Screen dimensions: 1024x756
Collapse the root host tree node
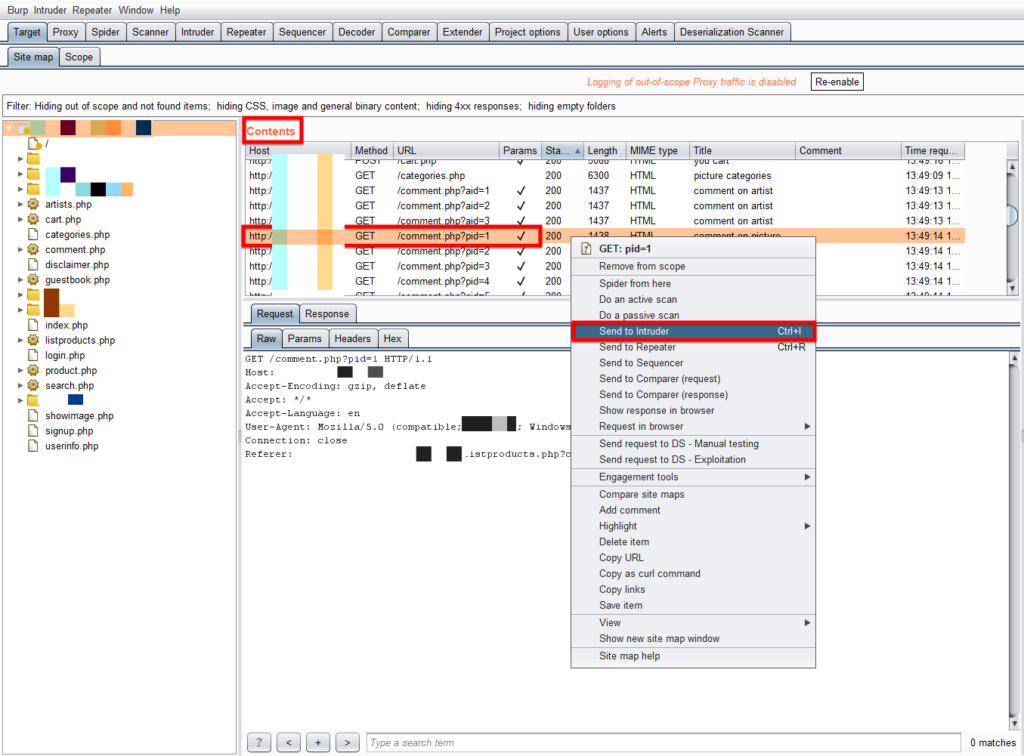tap(10, 129)
